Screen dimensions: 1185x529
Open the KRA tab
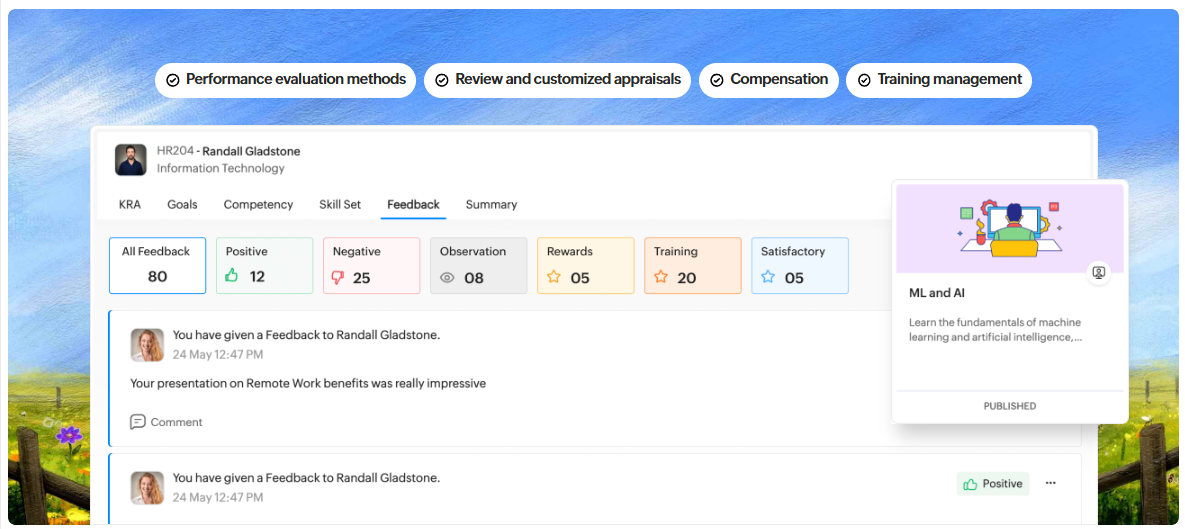tap(129, 204)
